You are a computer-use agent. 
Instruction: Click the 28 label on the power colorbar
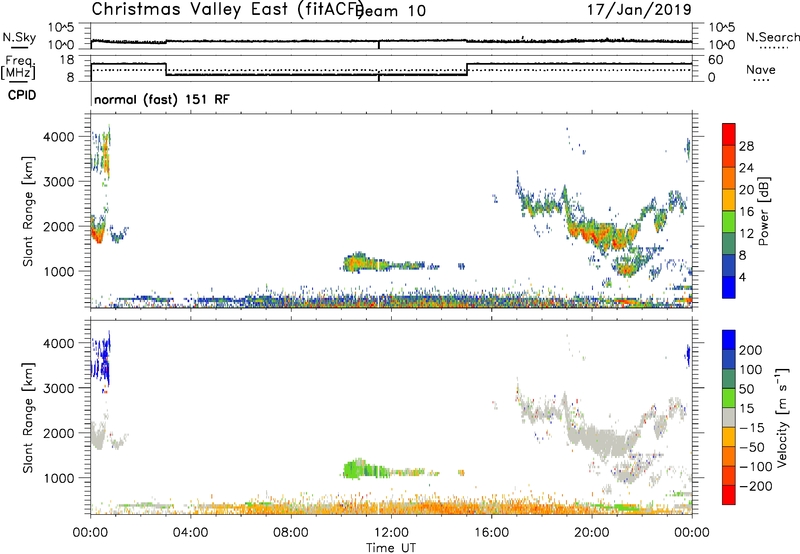(x=746, y=146)
